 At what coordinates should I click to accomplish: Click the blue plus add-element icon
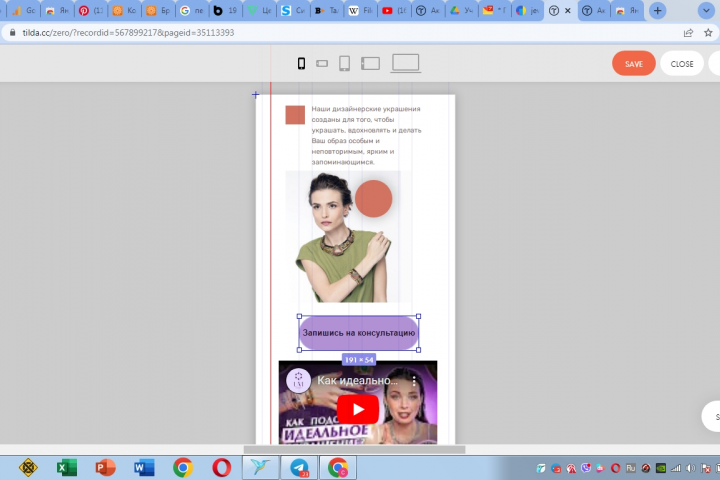click(255, 95)
